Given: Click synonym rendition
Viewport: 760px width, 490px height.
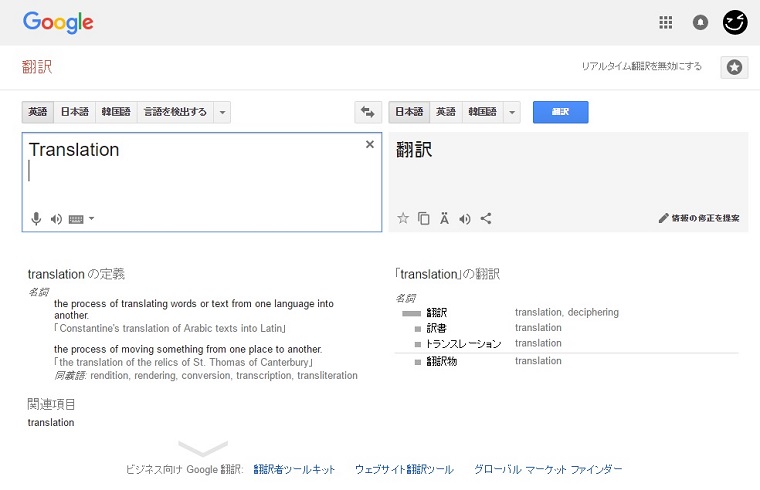Looking at the screenshot, I should (110, 376).
